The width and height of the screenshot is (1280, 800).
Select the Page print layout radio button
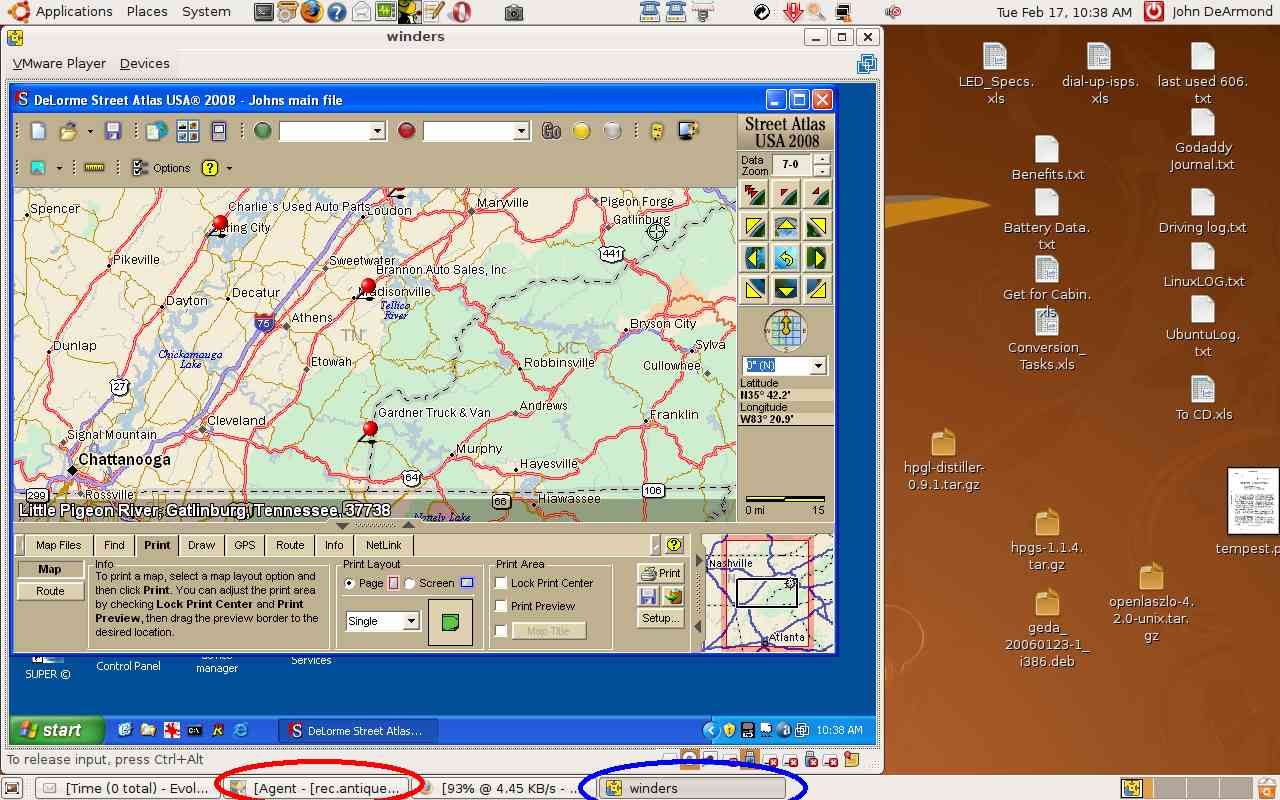[x=349, y=583]
